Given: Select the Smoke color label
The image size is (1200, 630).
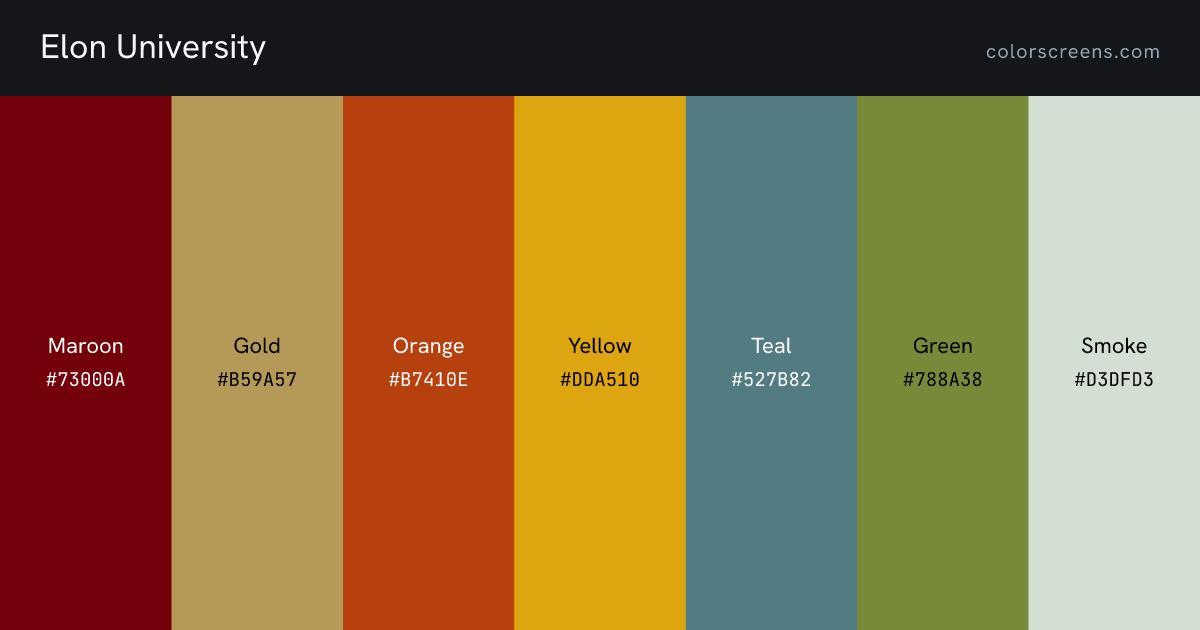Looking at the screenshot, I should point(1114,346).
